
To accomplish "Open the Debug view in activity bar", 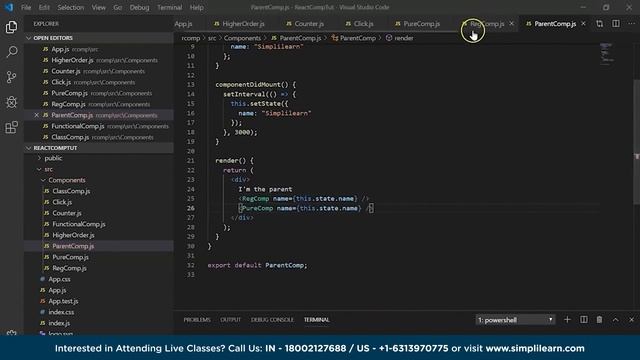I will click(x=11, y=102).
